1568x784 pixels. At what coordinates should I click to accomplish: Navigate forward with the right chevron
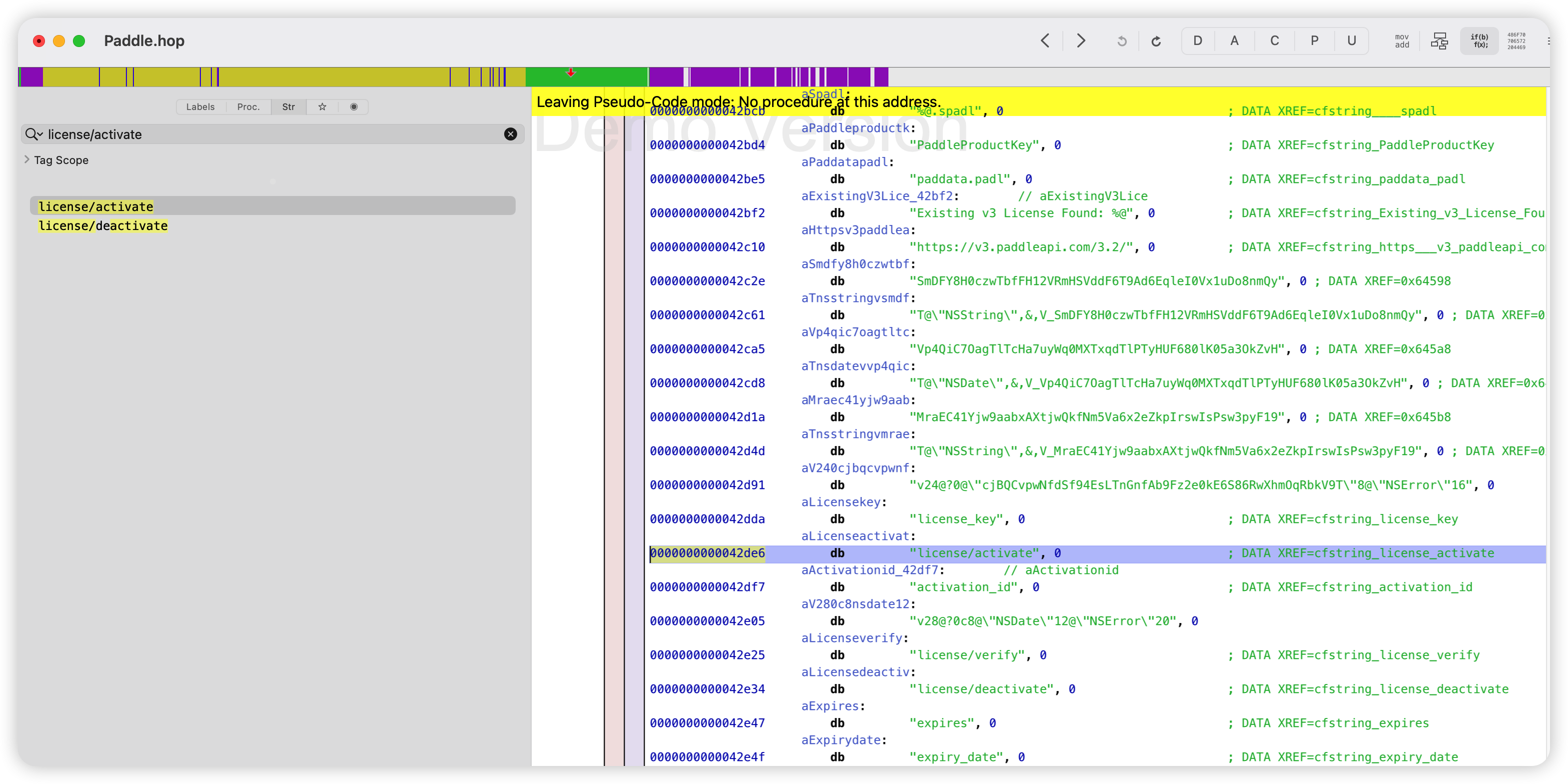click(1081, 41)
